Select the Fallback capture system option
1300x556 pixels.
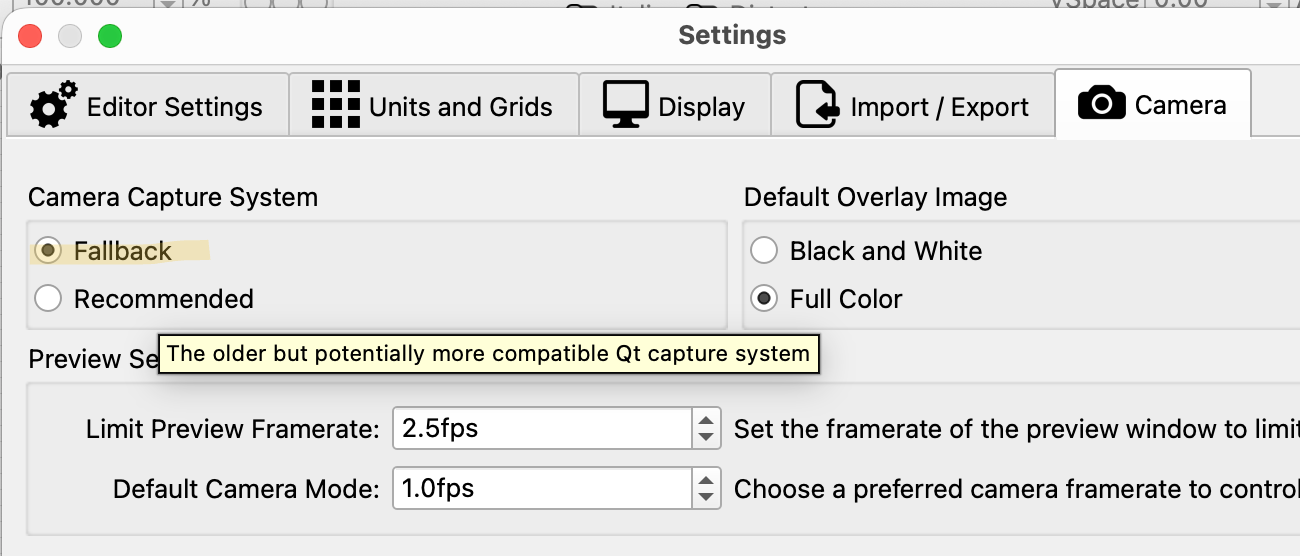click(47, 250)
